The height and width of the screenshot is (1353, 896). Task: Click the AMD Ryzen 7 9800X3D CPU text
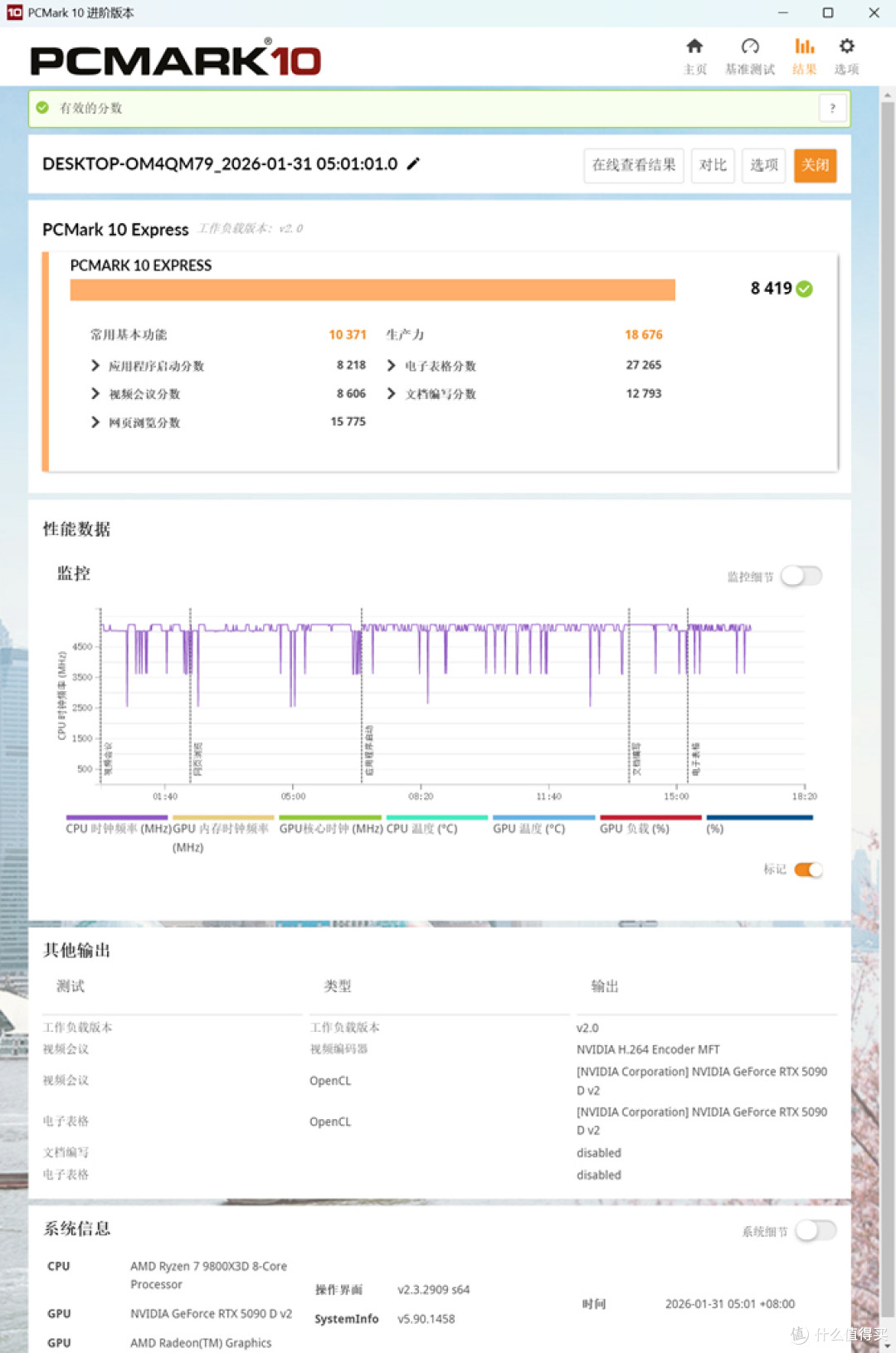(x=208, y=1275)
